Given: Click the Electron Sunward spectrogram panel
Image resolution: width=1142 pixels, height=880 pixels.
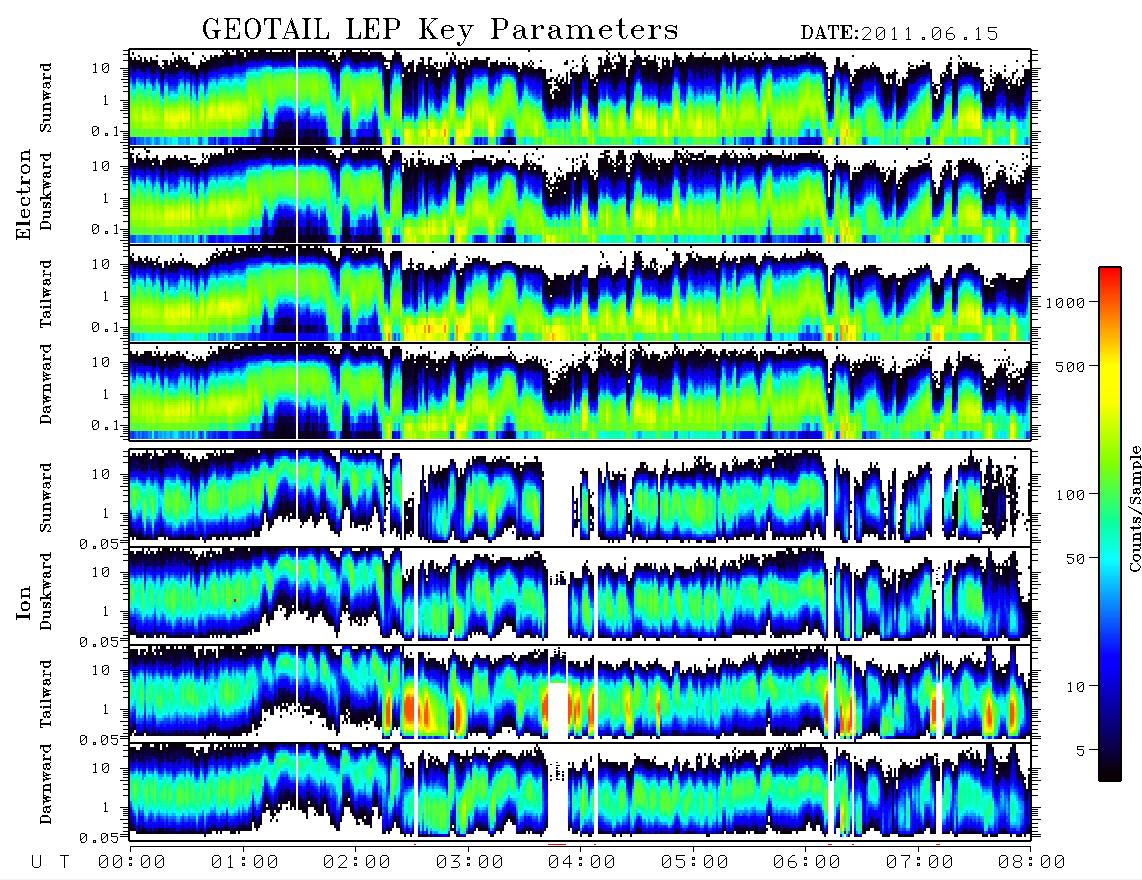Looking at the screenshot, I should 580,97.
